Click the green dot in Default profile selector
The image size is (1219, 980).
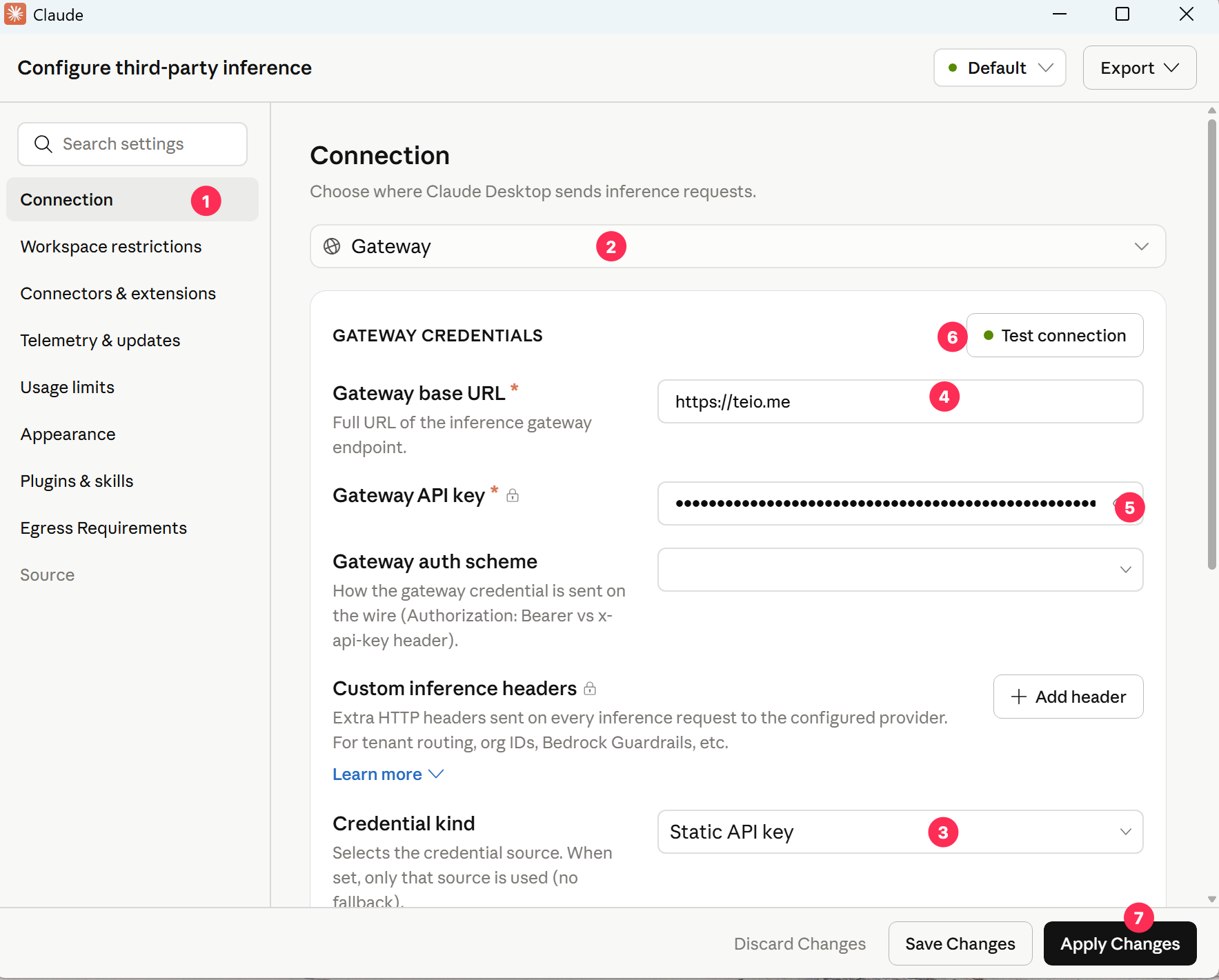tap(953, 68)
